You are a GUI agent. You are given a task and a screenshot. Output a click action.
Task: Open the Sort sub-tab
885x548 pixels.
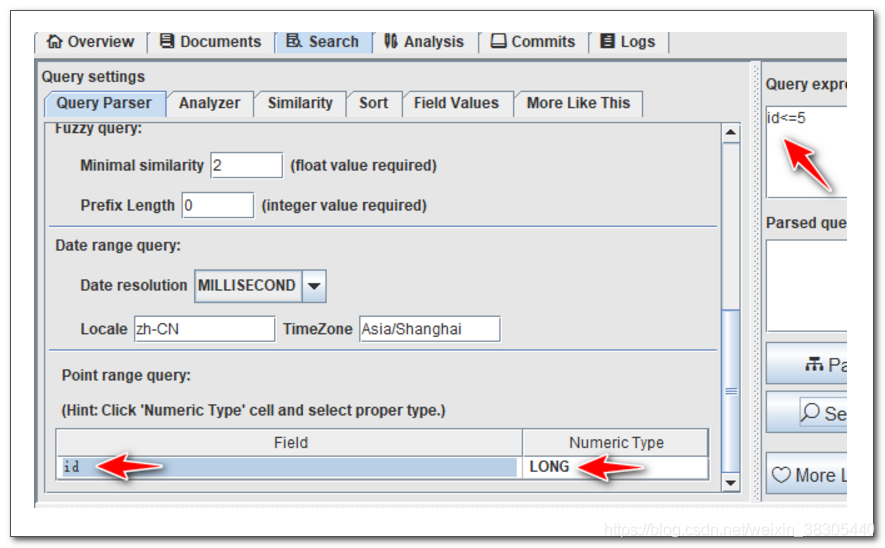coord(374,103)
